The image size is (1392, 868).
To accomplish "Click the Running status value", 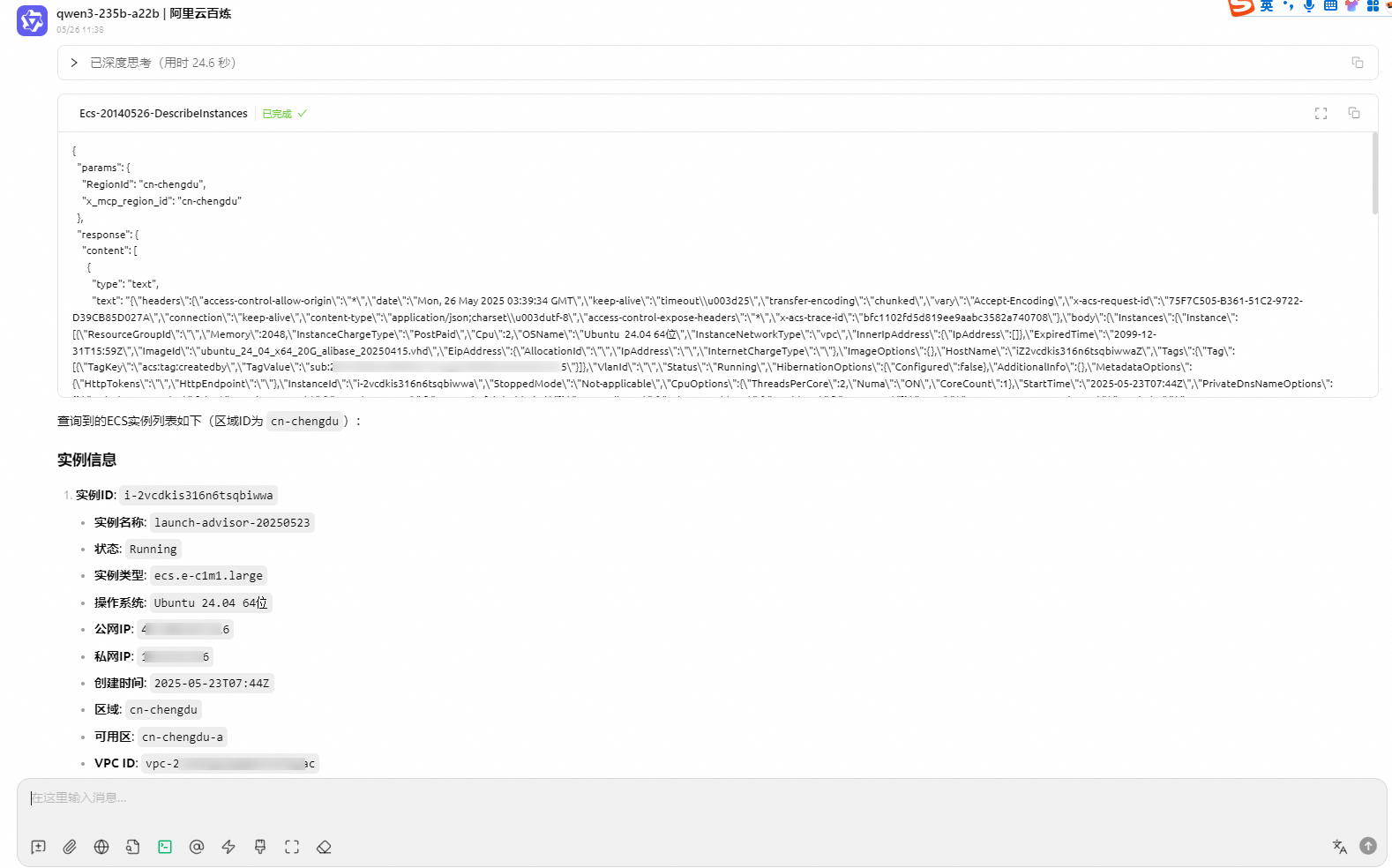I will (x=153, y=550).
